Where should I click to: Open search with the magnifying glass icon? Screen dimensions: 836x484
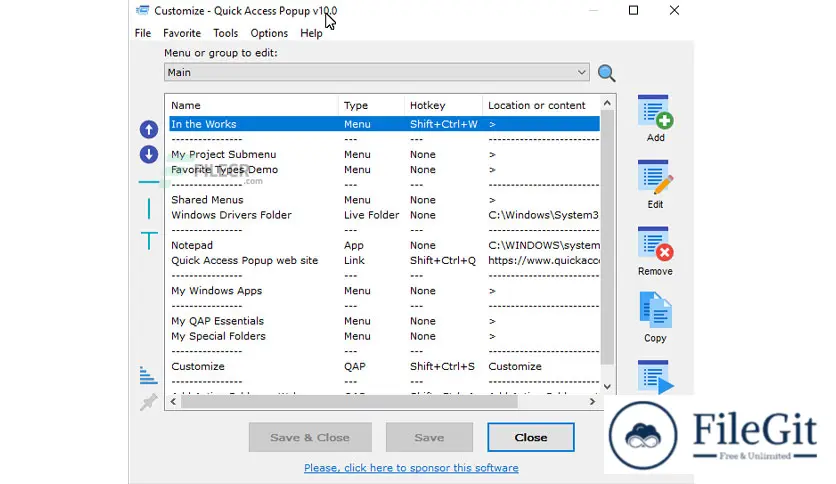[x=606, y=73]
